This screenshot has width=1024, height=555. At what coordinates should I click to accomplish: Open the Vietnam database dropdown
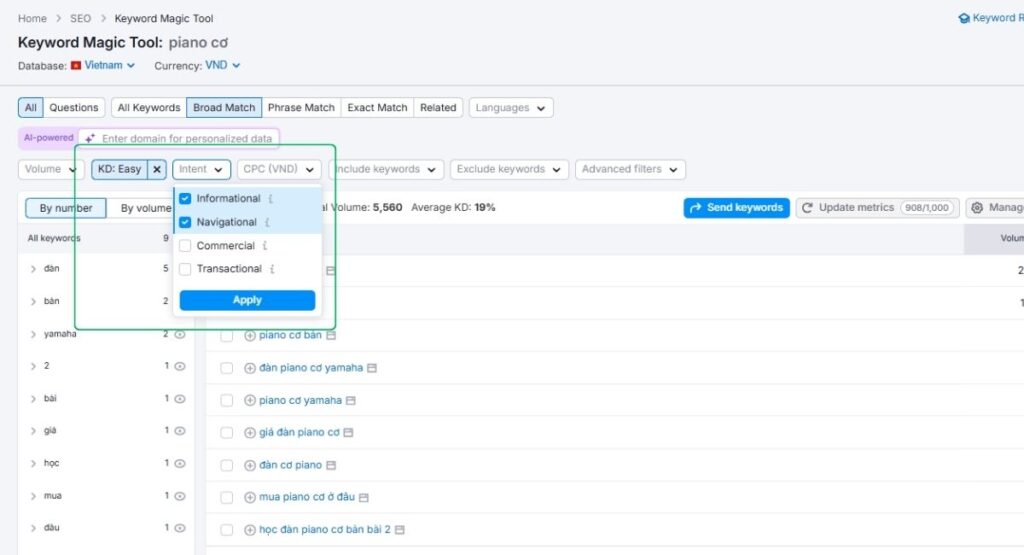click(x=103, y=65)
